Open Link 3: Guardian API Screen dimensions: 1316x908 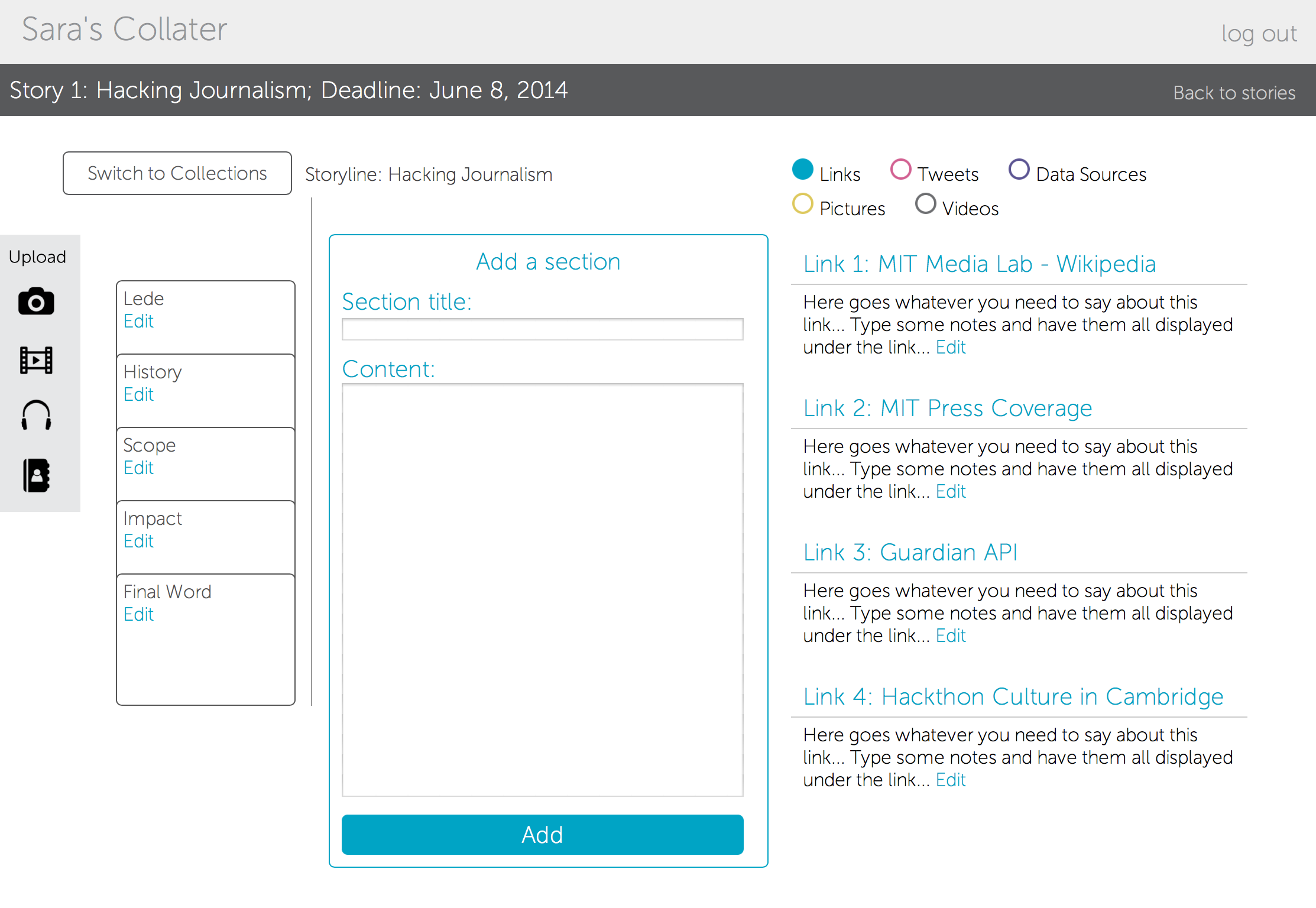[x=910, y=552]
